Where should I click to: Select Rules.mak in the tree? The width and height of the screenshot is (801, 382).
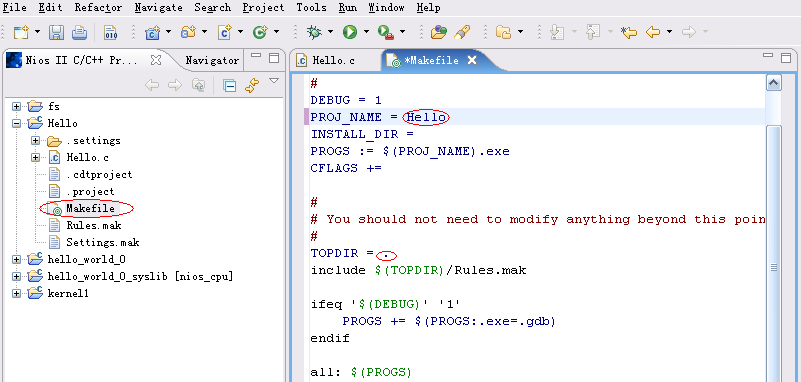point(94,225)
